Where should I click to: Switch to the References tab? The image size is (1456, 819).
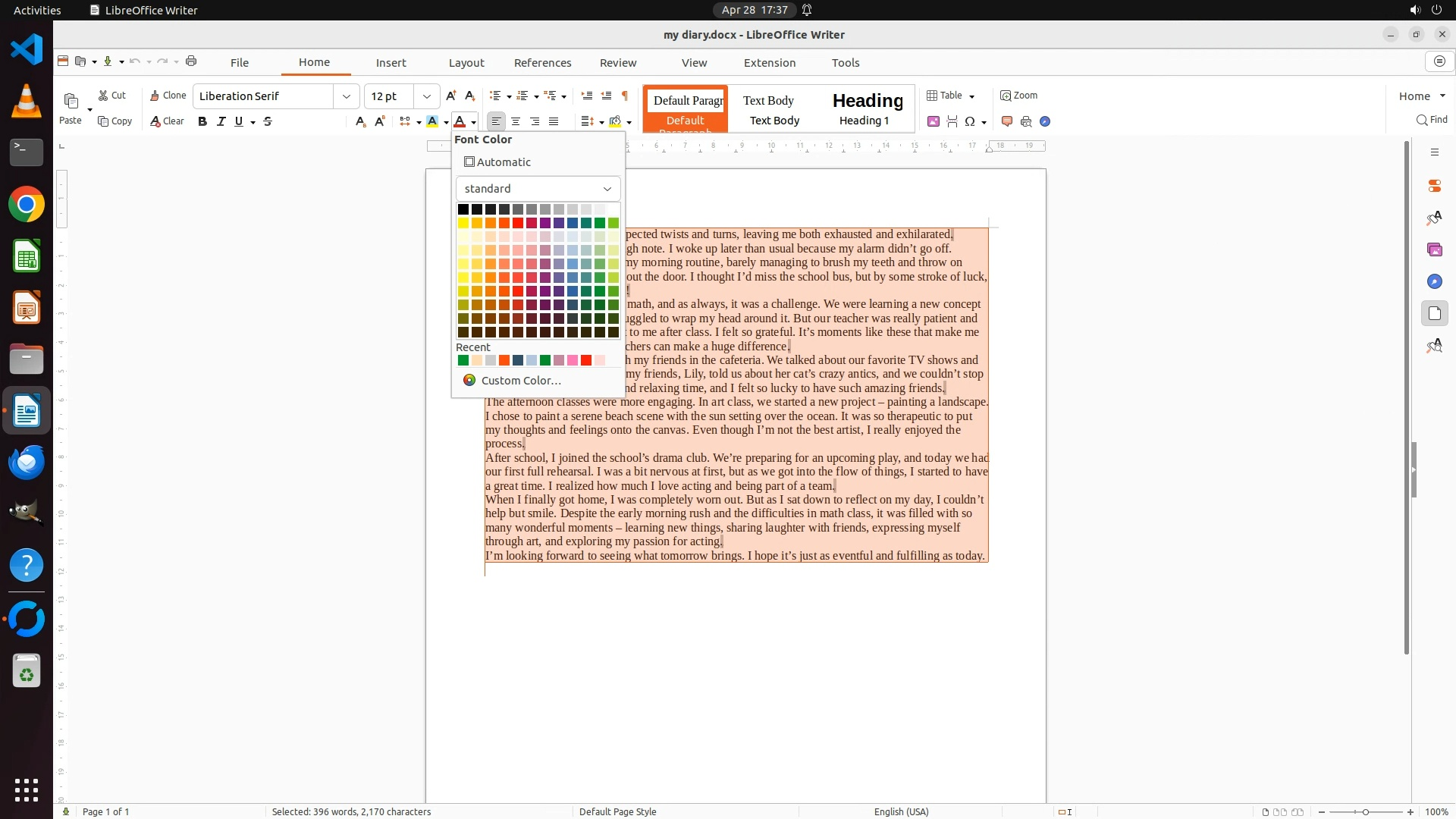[x=542, y=63]
